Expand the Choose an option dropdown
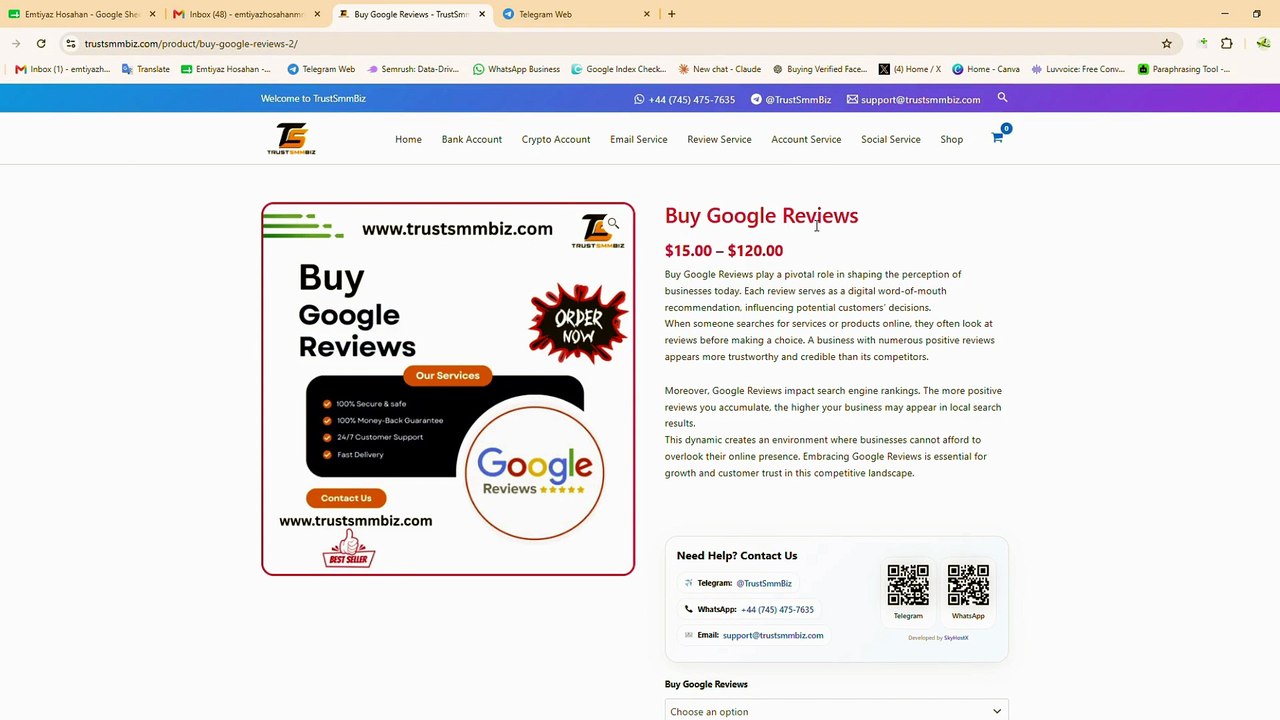This screenshot has width=1280, height=720. [836, 711]
